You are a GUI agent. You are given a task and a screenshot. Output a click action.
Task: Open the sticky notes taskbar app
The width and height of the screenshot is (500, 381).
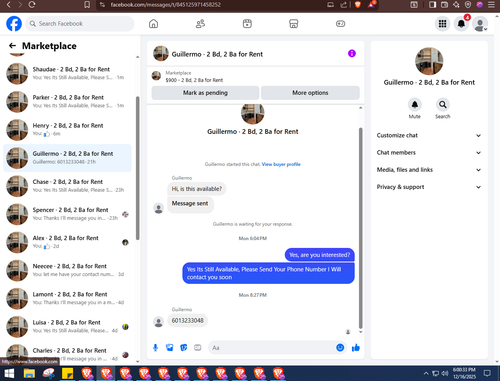point(68,373)
